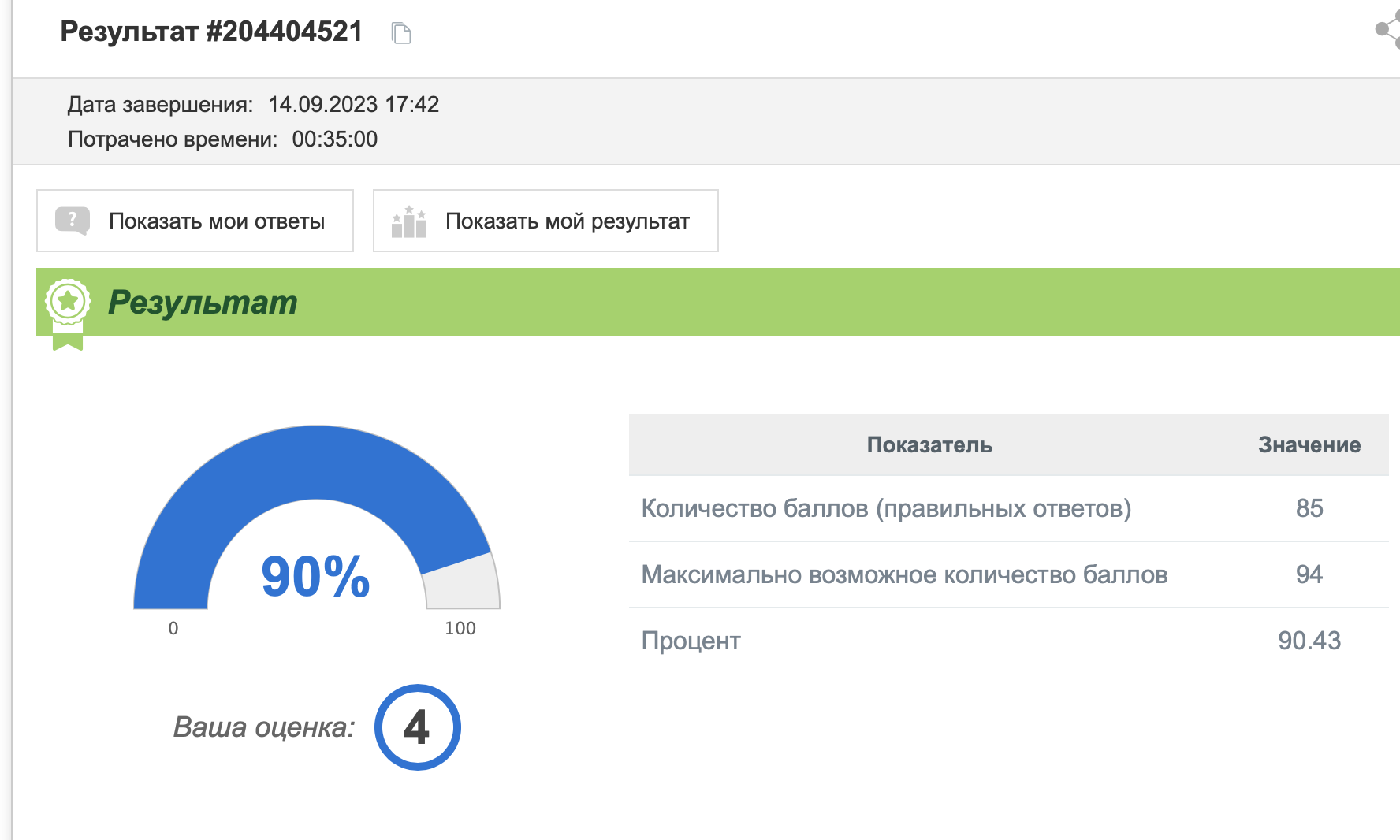The width and height of the screenshot is (1400, 840).
Task: Click the question speech bubble icon
Action: [x=72, y=221]
